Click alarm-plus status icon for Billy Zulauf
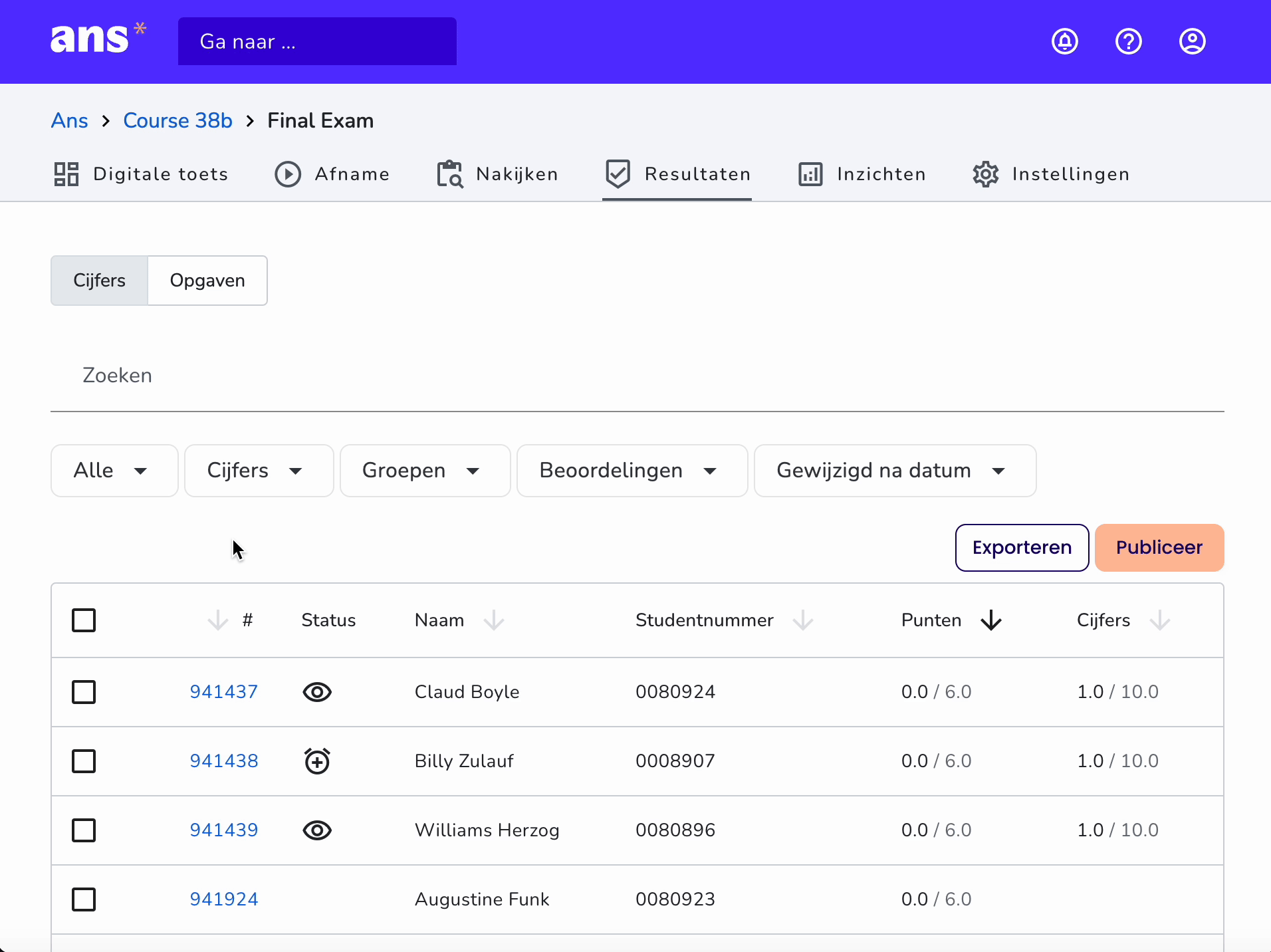1271x952 pixels. pyautogui.click(x=317, y=761)
